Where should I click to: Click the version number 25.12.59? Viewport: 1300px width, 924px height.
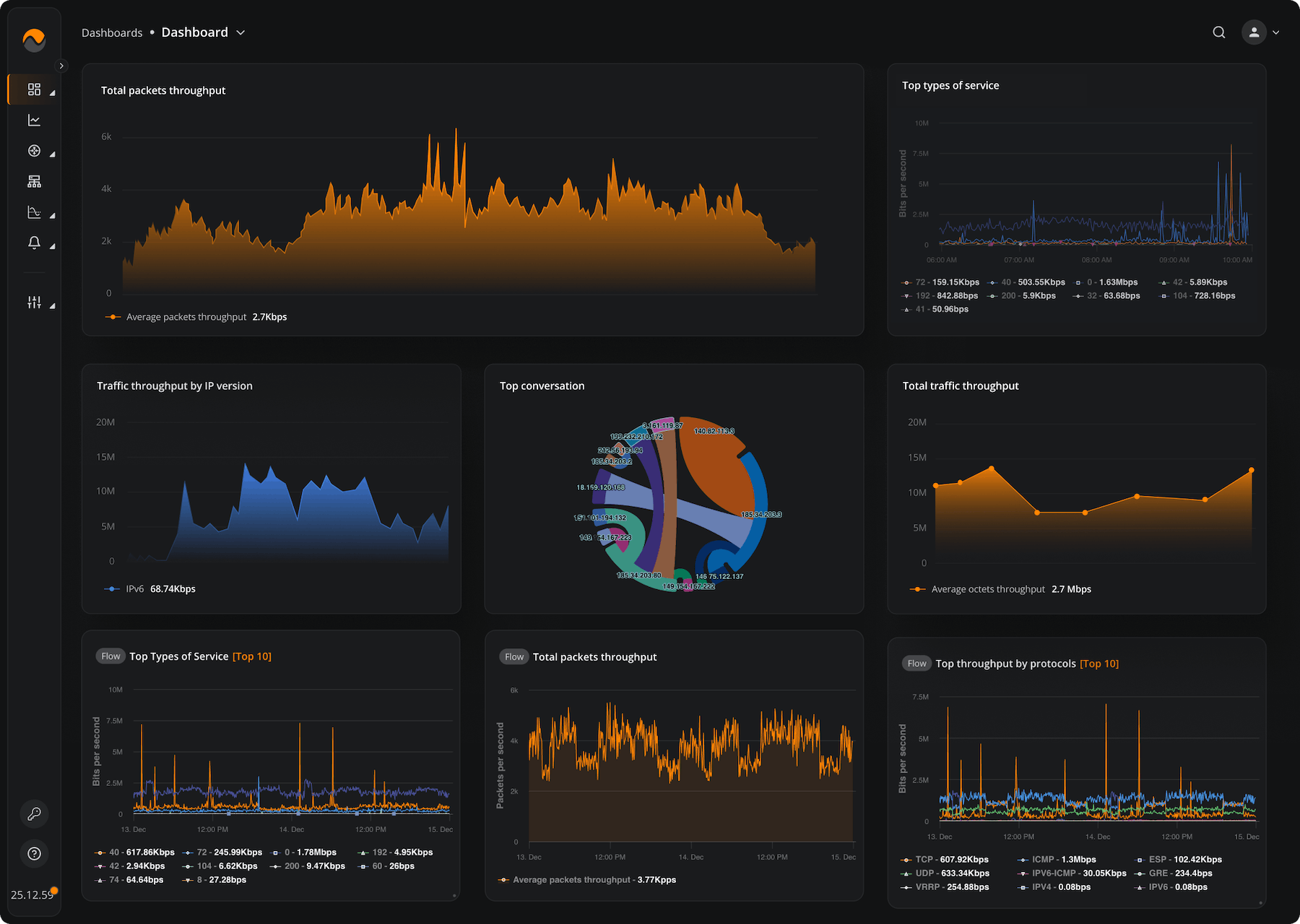pos(33,894)
